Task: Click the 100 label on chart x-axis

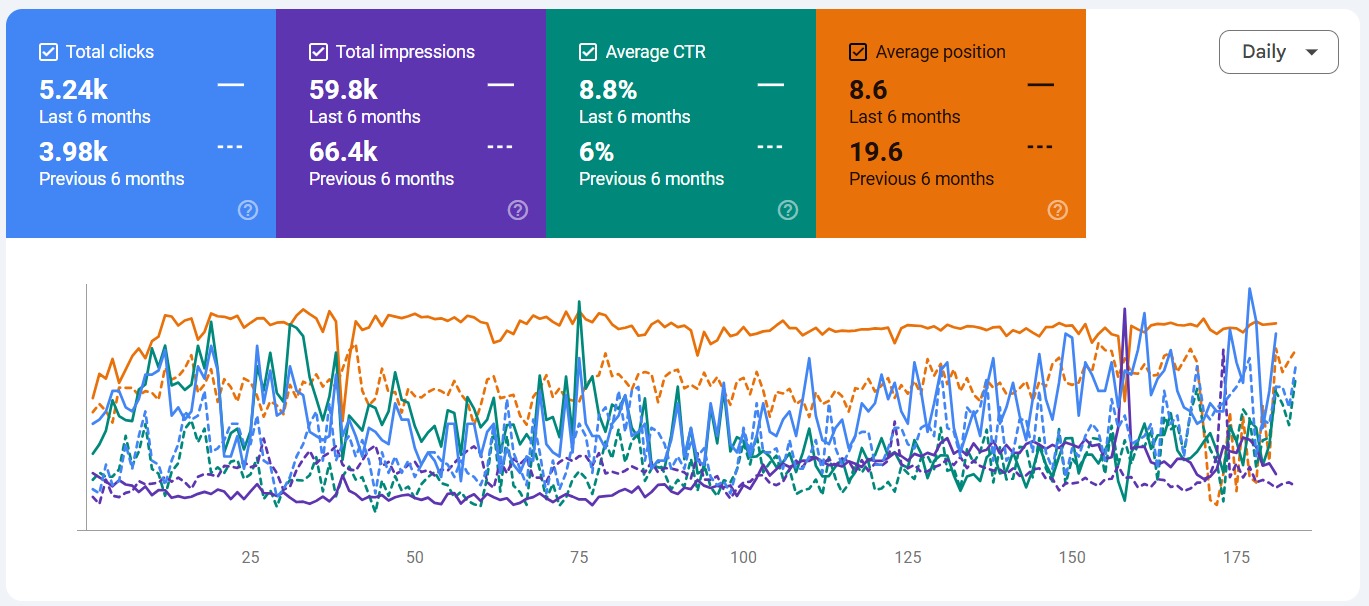Action: coord(743,557)
